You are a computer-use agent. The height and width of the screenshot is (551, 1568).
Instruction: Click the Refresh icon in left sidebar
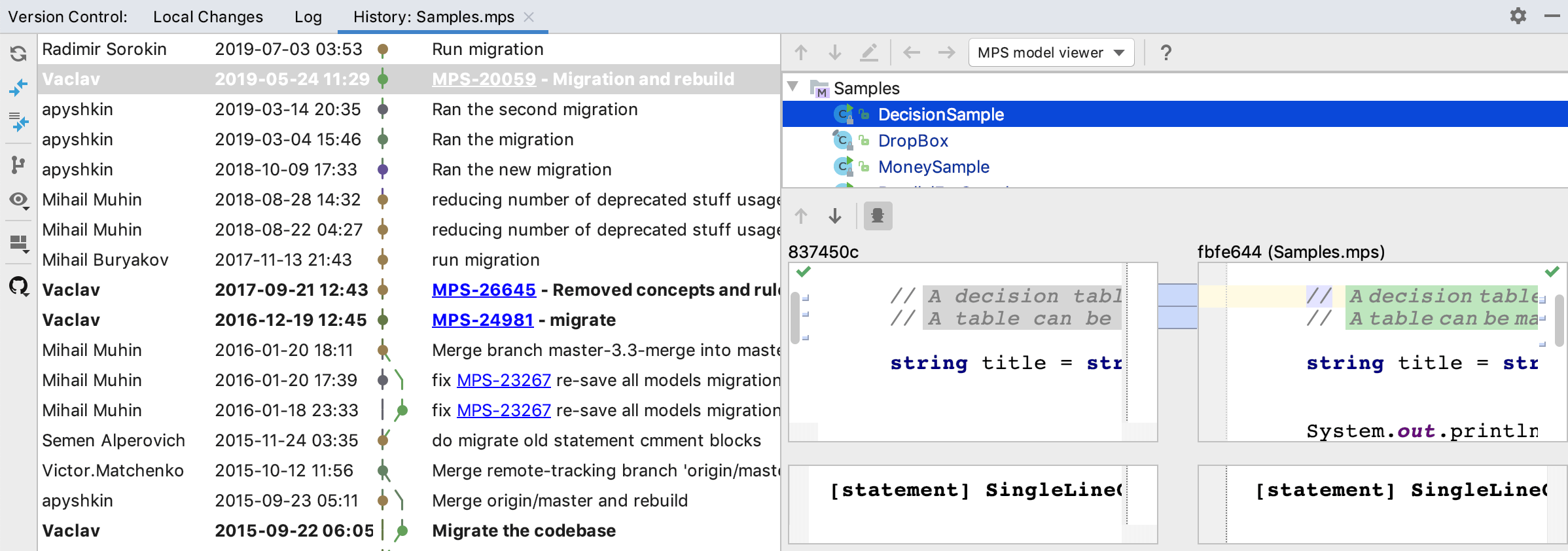click(18, 53)
